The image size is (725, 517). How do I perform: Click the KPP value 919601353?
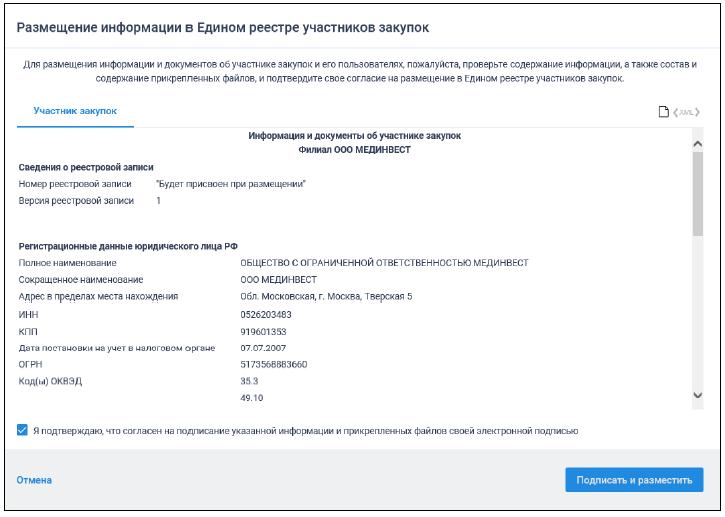250,330
